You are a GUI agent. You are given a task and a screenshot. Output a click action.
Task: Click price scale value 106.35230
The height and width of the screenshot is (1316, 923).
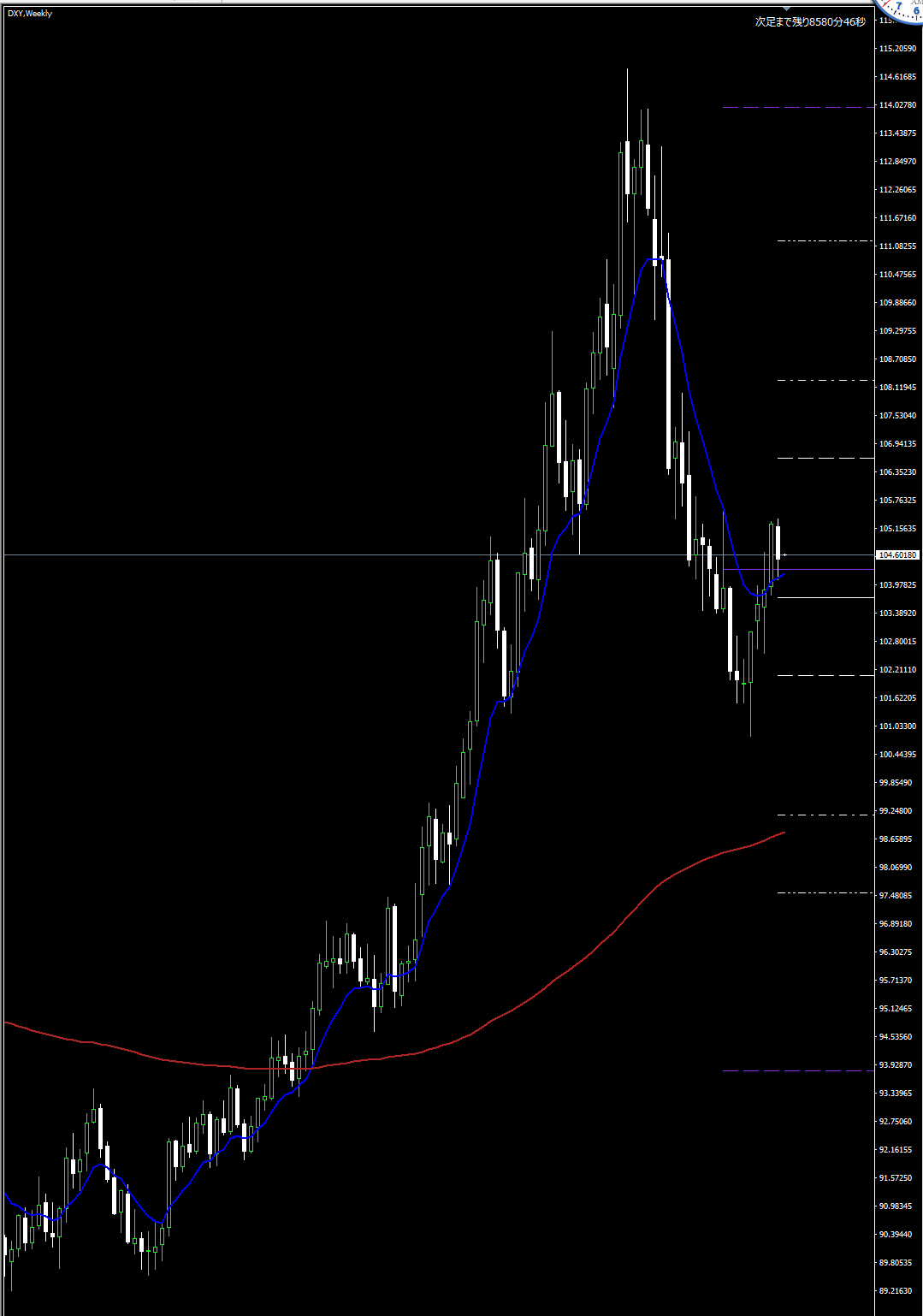pos(897,472)
